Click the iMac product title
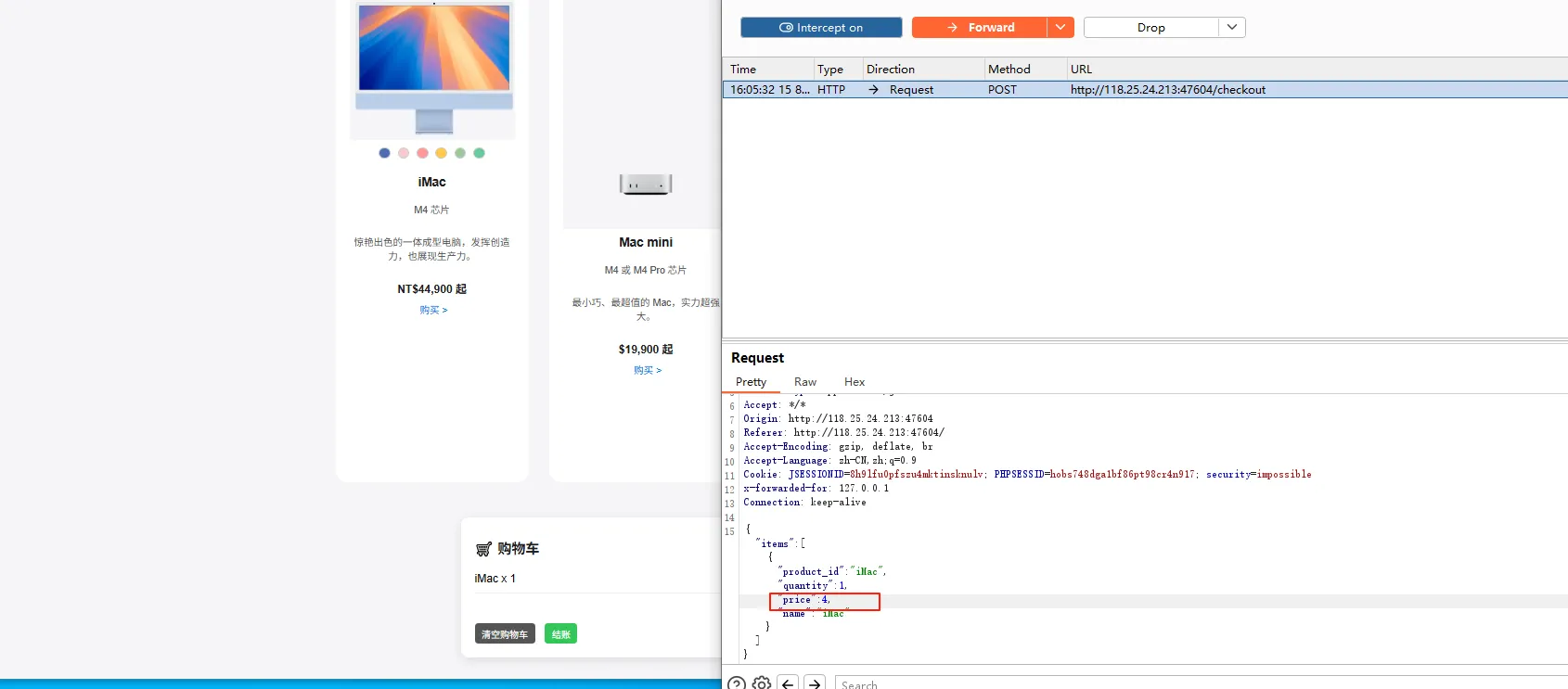 [432, 182]
